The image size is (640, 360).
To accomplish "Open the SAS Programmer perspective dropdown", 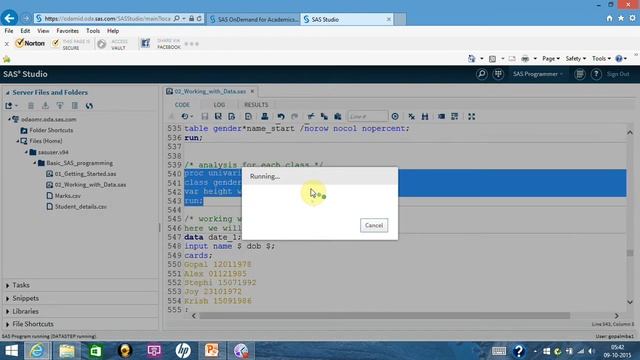I will [x=538, y=74].
